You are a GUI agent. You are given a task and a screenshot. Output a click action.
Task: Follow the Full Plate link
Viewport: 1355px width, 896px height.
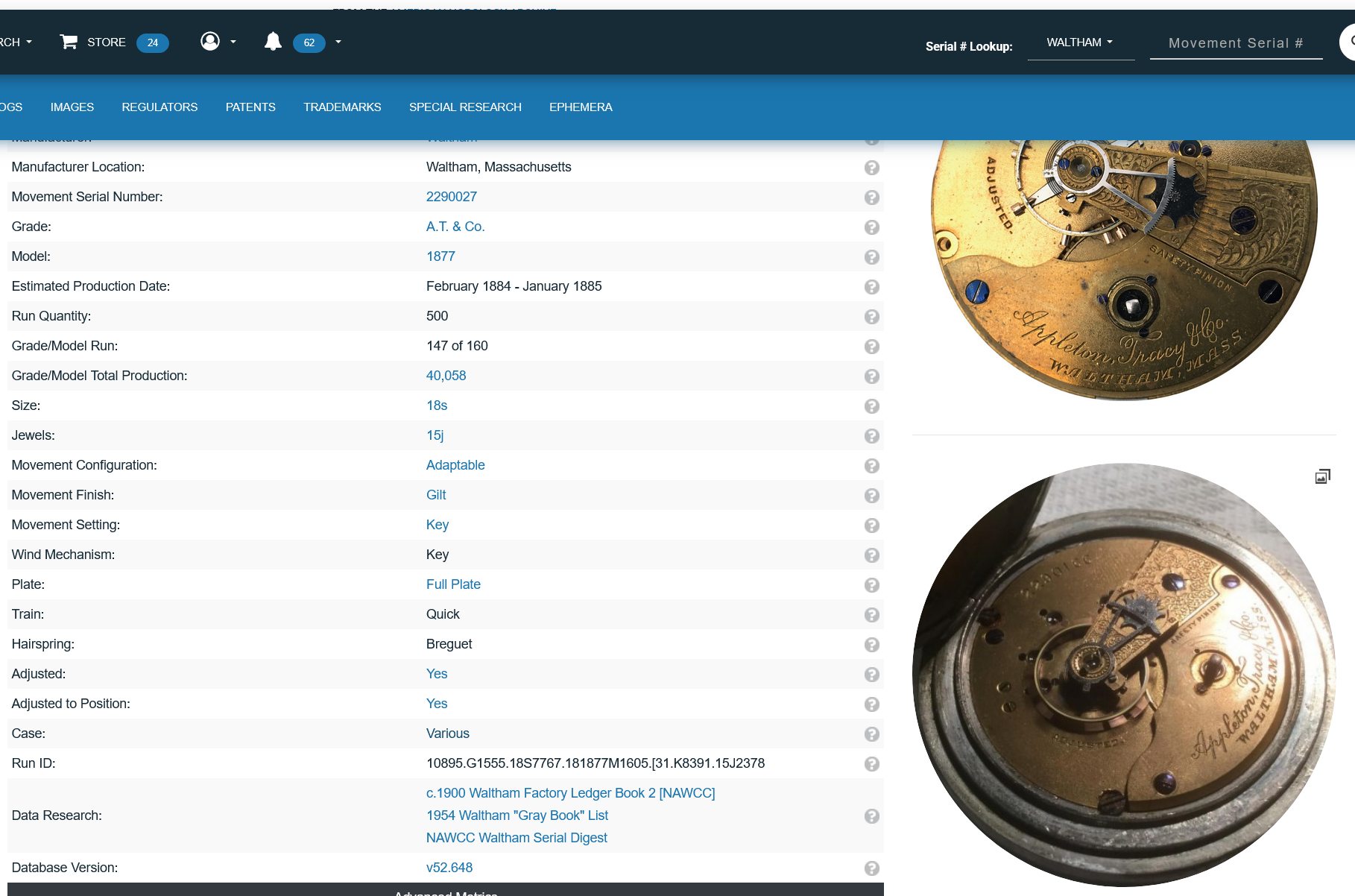click(453, 584)
